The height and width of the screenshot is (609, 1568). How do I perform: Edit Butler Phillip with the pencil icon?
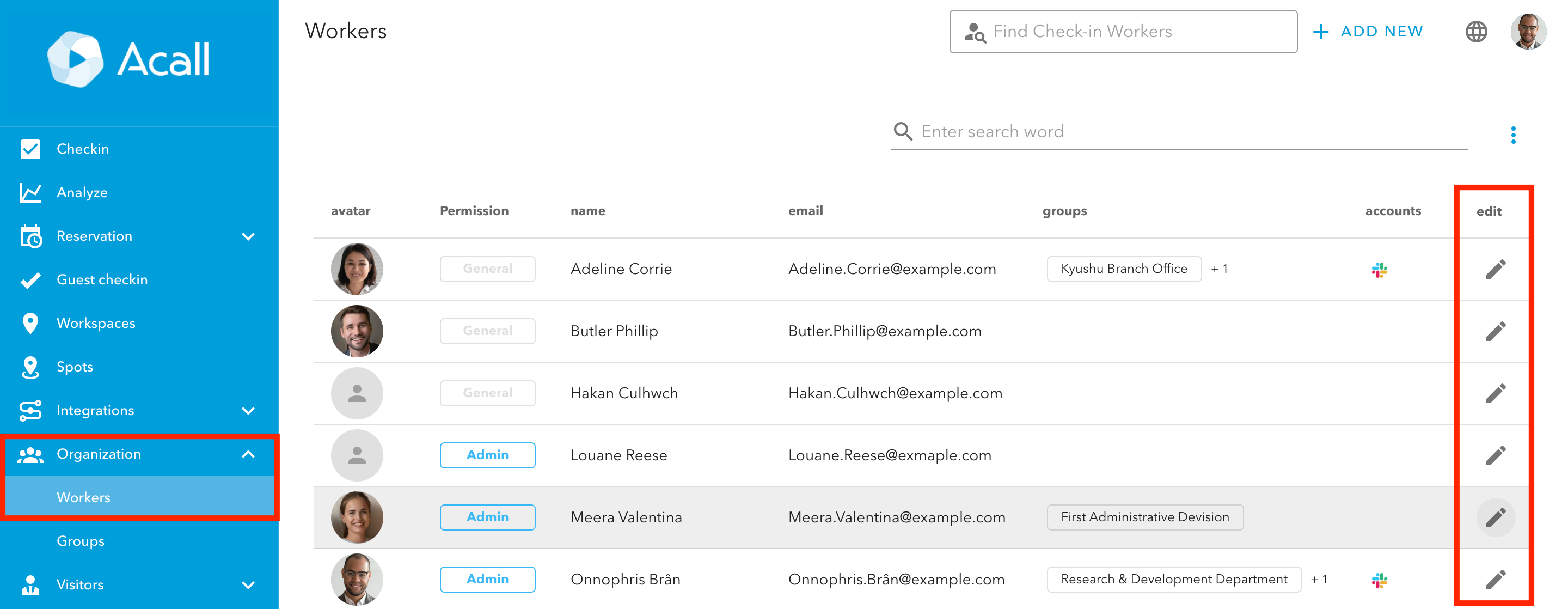coord(1496,331)
